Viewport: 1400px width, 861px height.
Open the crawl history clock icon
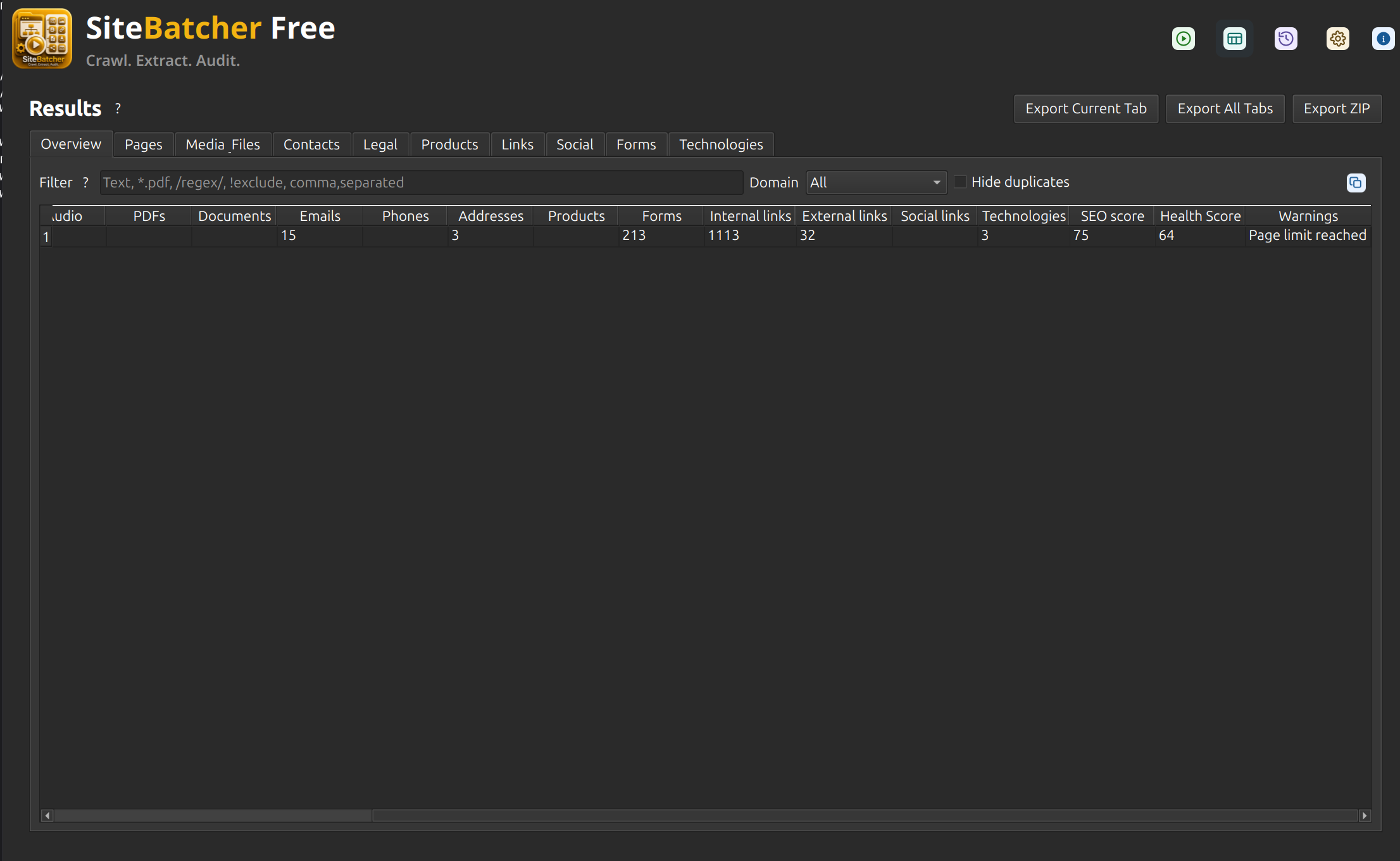[x=1285, y=39]
